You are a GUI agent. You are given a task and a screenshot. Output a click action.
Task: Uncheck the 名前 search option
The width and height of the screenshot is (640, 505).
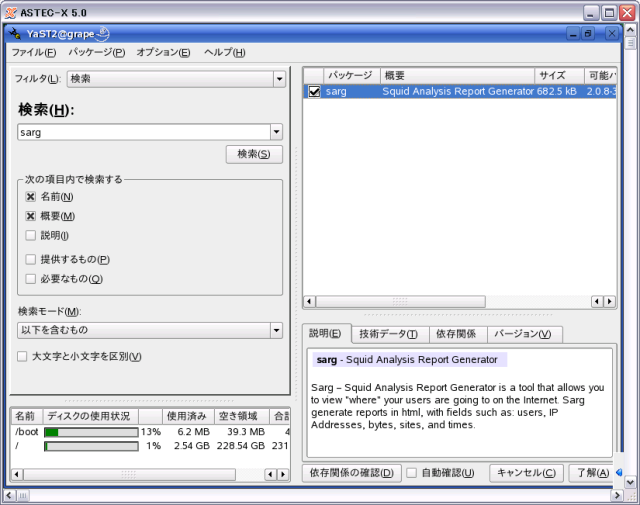[x=31, y=197]
